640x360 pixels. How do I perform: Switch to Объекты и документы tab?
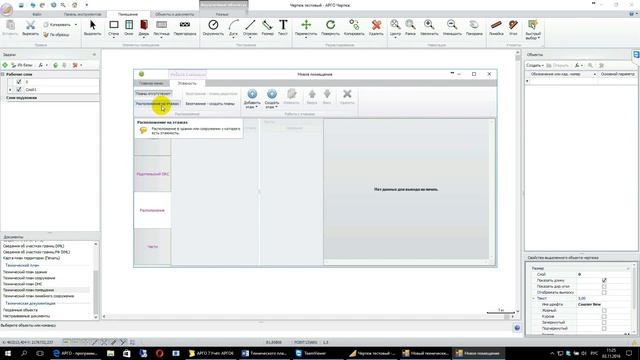point(174,14)
